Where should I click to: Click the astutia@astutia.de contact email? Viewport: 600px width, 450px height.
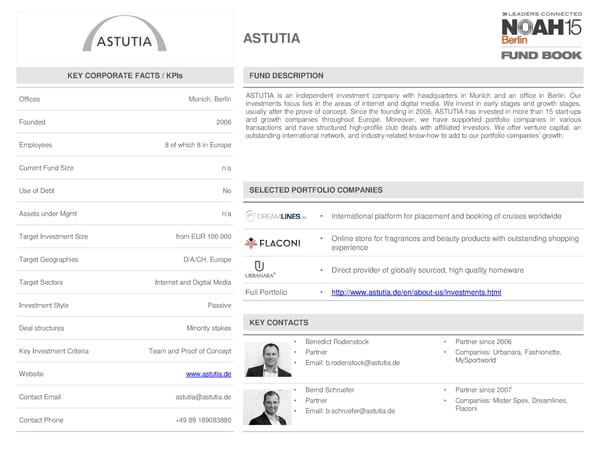[x=203, y=397]
